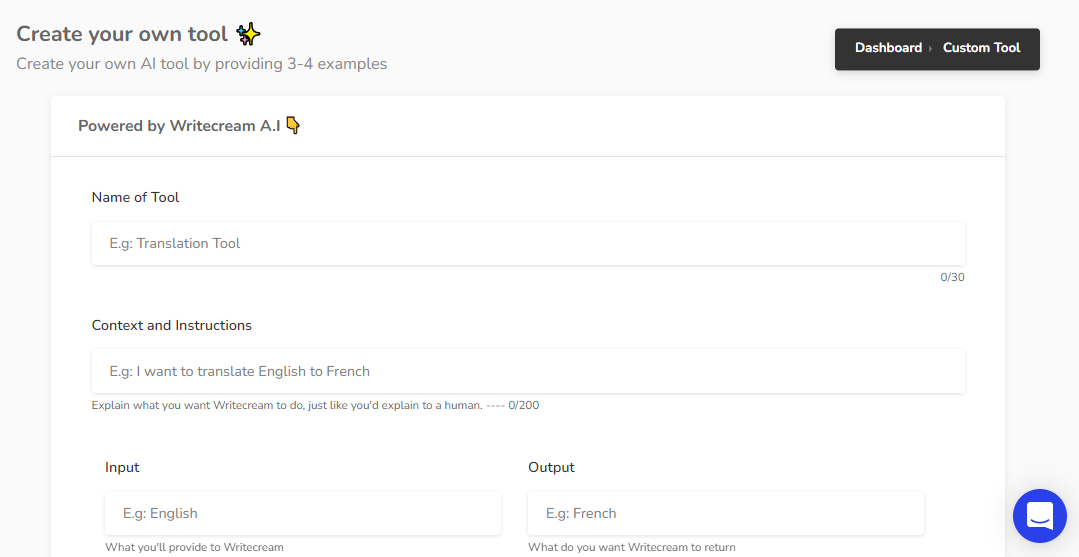This screenshot has height=557, width=1079.
Task: Click the pointing hand emoji icon
Action: coord(293,125)
